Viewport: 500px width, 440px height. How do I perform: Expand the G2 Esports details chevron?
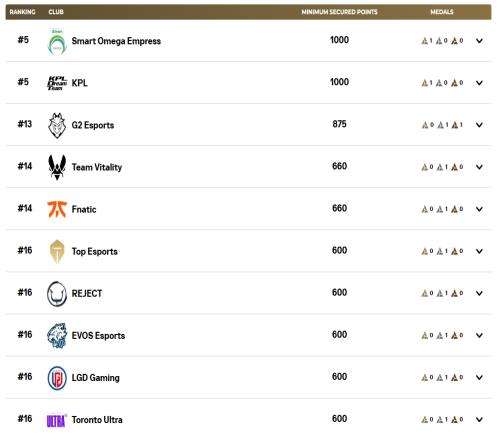click(x=479, y=125)
